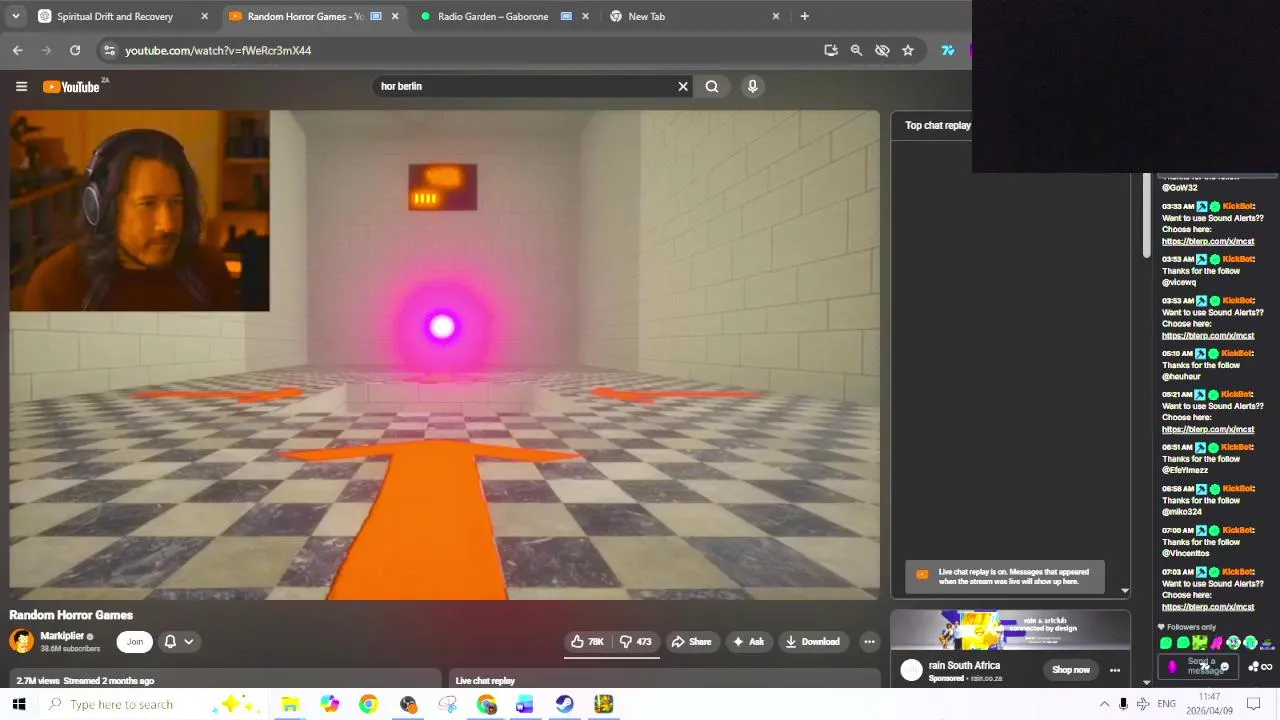Bookmark this page with the star
Screen dimensions: 1280x720
pyautogui.click(x=908, y=50)
